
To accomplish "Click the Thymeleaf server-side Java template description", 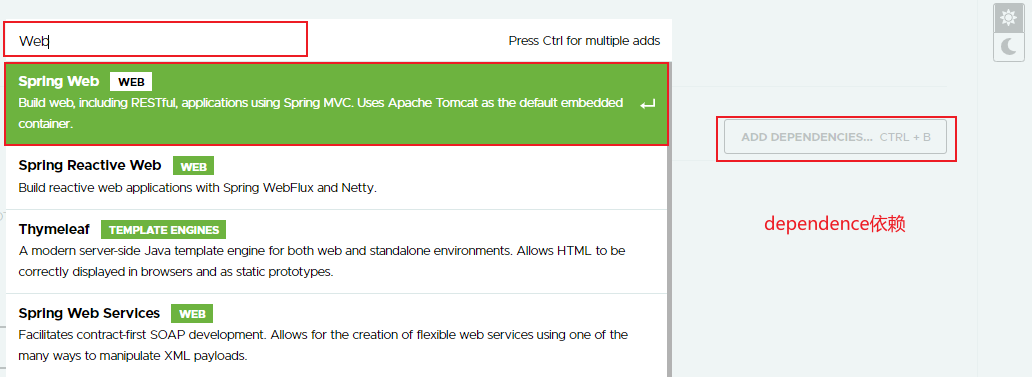I will point(322,261).
